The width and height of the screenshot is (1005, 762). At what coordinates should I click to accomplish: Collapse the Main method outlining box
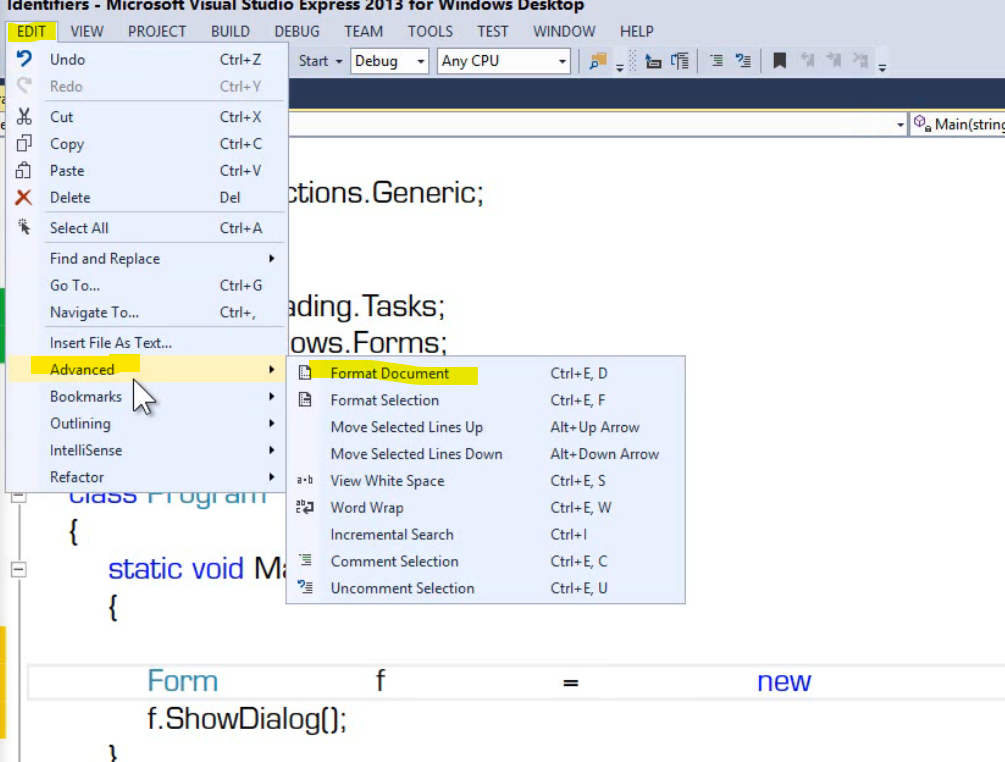[19, 569]
